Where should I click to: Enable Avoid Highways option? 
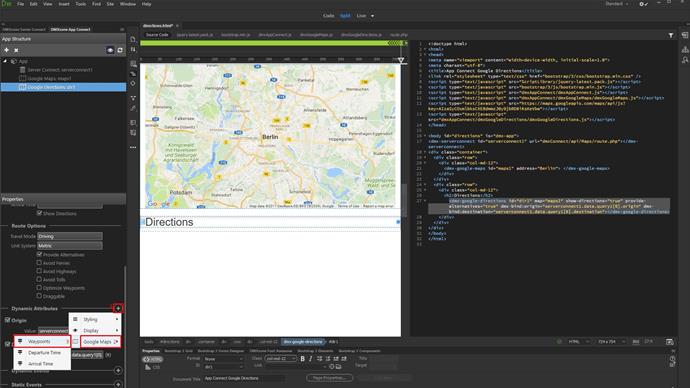point(39,271)
